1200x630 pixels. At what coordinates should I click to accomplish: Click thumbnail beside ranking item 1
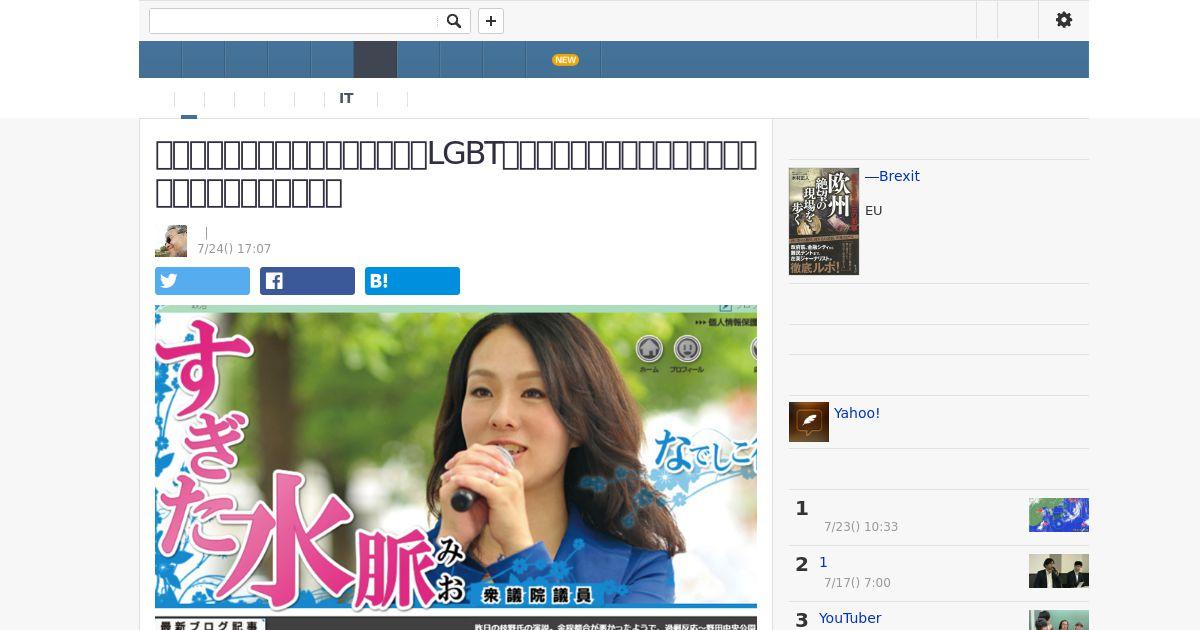[x=1059, y=515]
